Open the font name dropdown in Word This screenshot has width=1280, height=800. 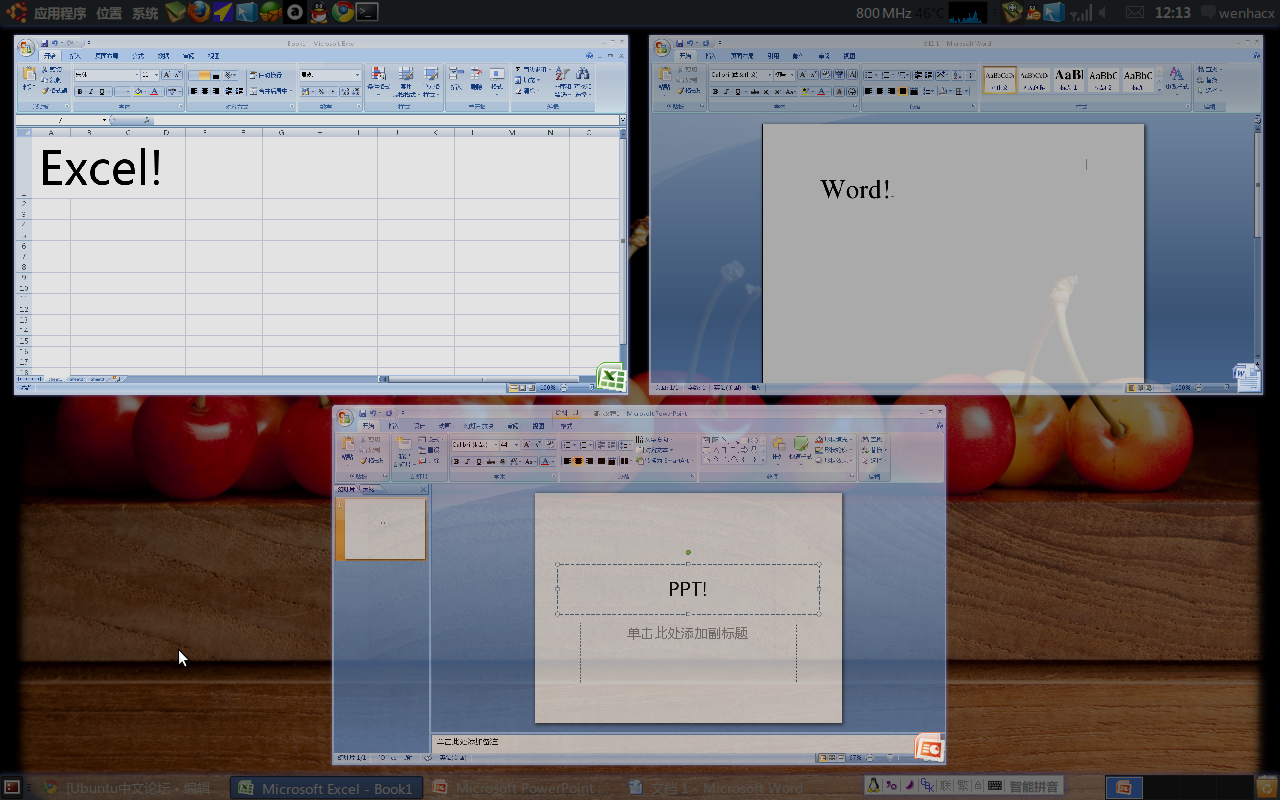click(770, 75)
